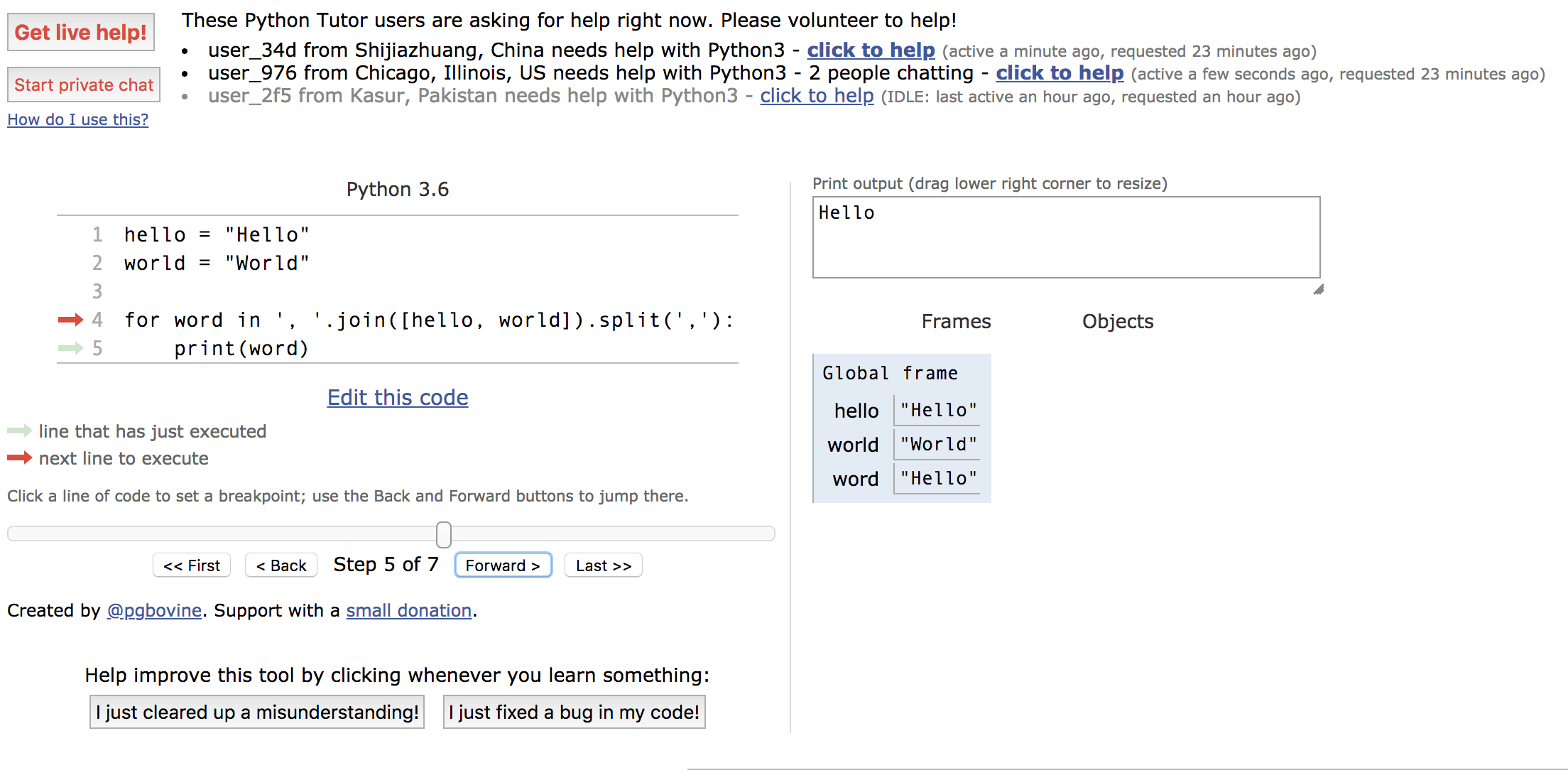Open the small donation link
Screen dimensions: 1568x780
(x=409, y=611)
